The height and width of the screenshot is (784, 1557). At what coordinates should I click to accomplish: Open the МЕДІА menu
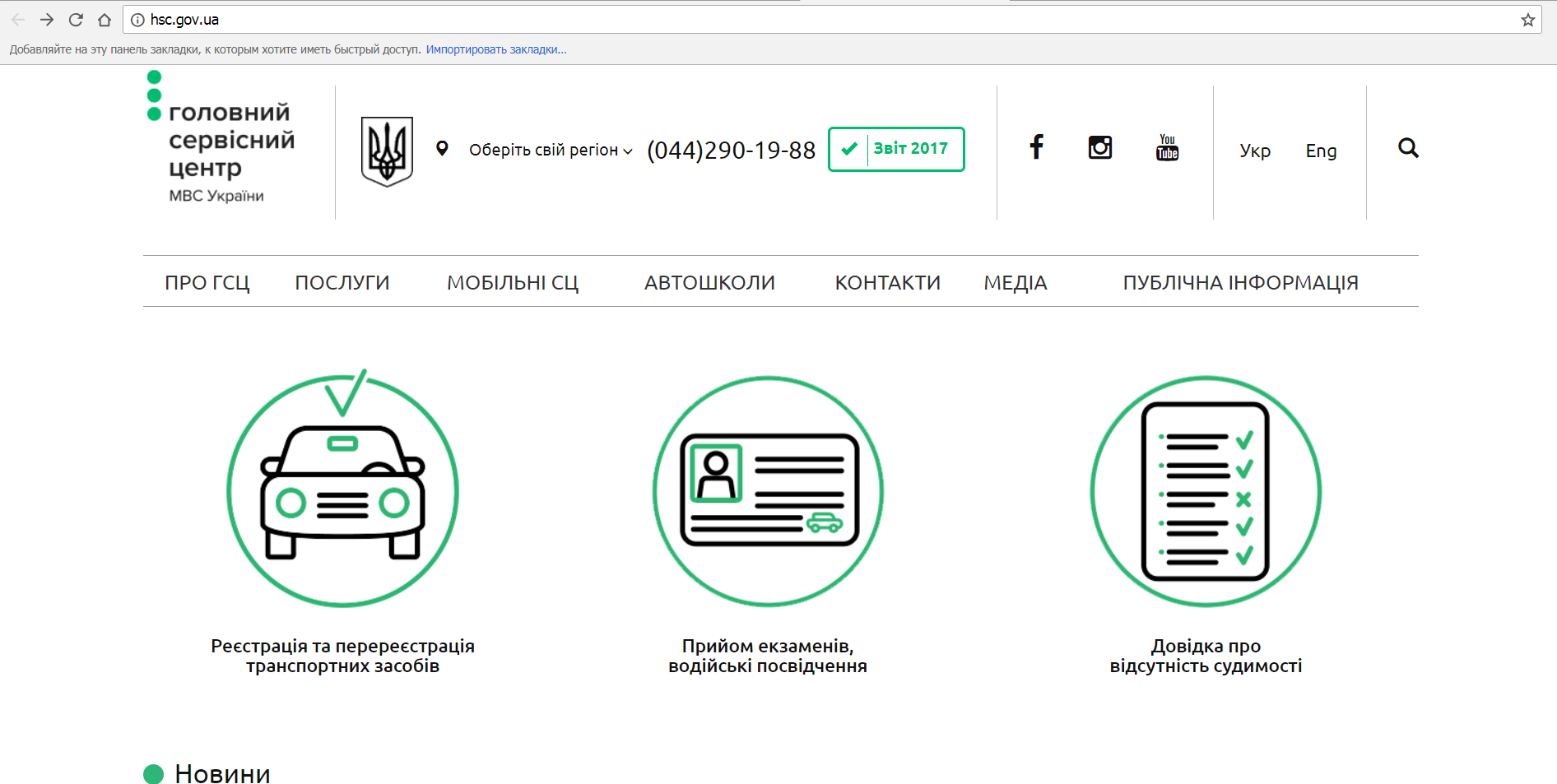point(1016,282)
